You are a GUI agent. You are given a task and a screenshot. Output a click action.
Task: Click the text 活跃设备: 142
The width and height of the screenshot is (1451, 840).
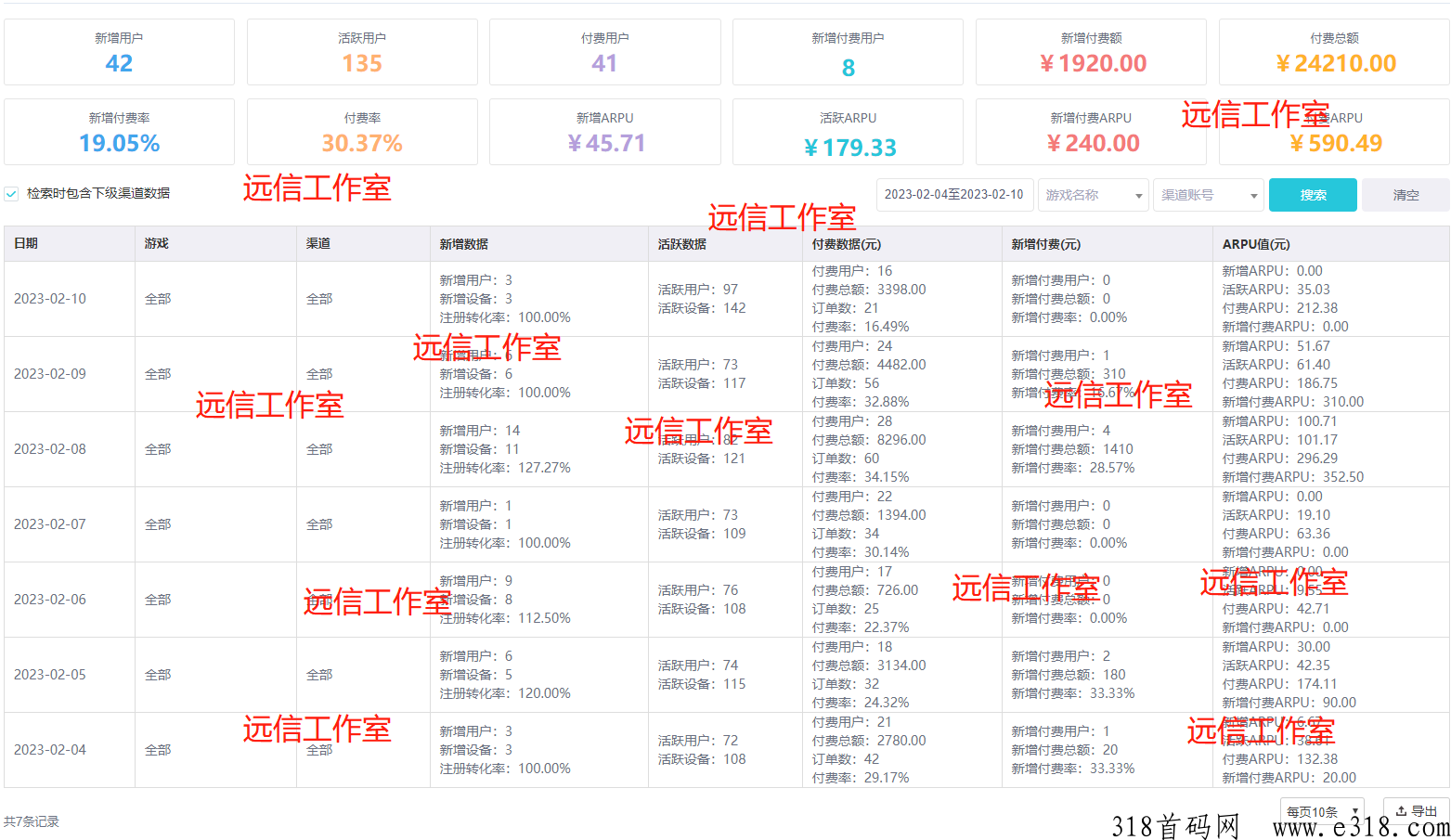(x=702, y=308)
